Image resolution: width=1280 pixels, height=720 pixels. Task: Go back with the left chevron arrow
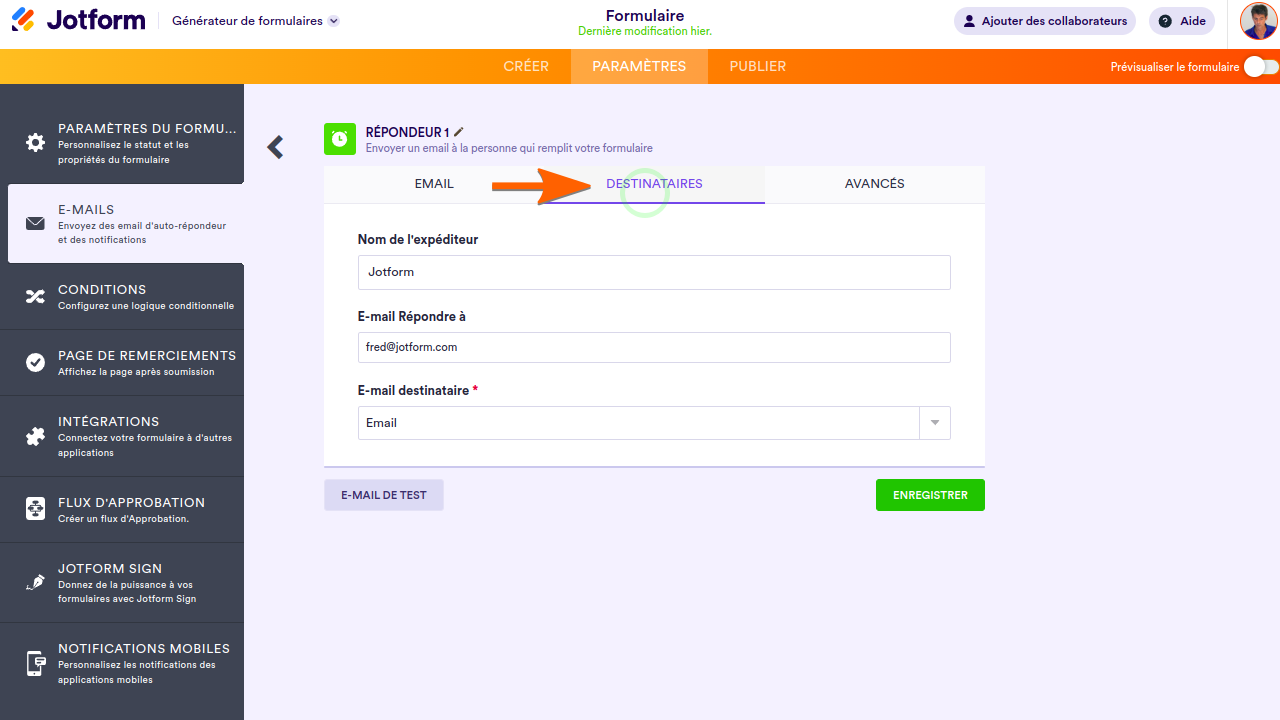pos(275,147)
